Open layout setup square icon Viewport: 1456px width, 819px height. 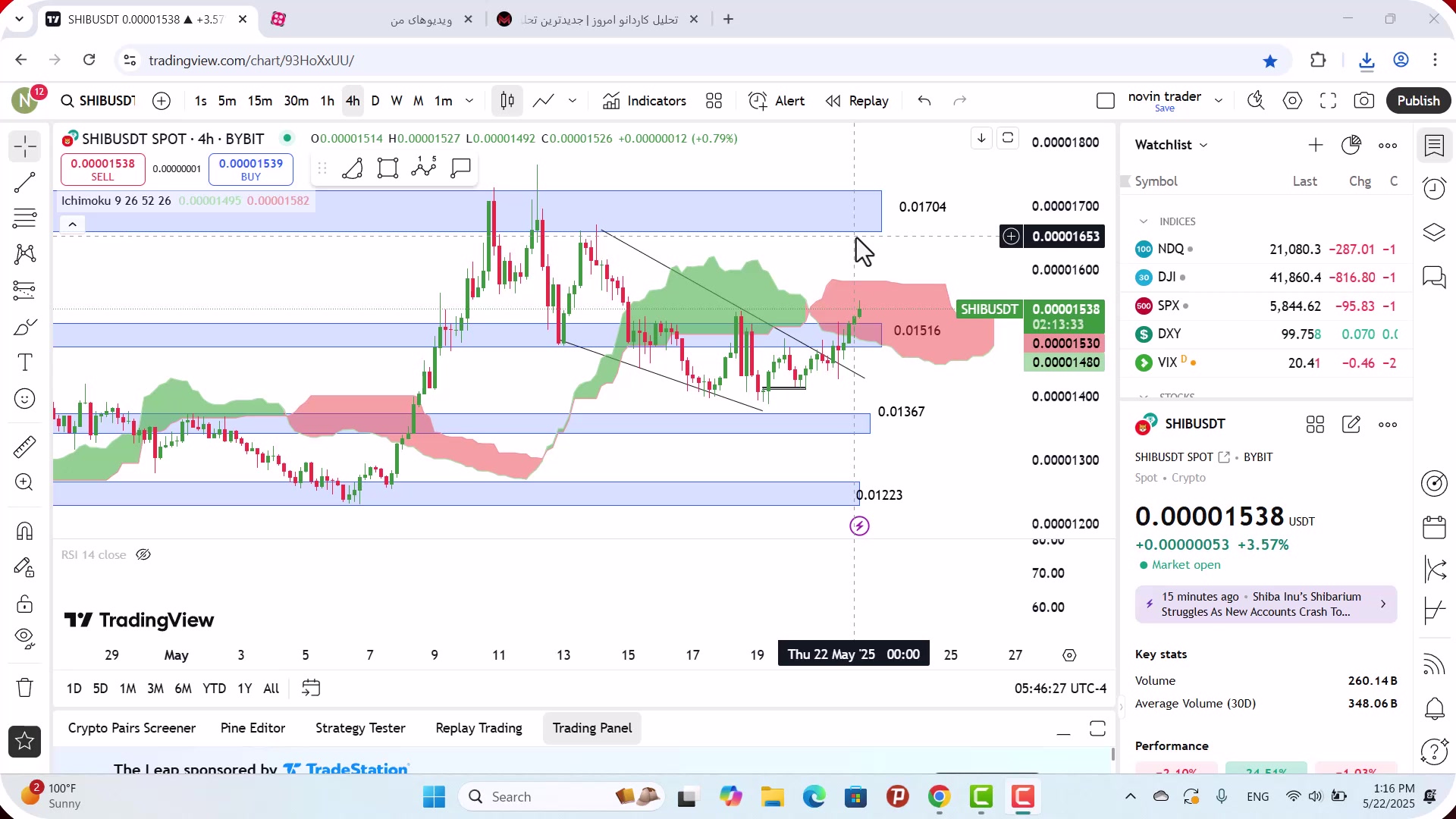1106,101
